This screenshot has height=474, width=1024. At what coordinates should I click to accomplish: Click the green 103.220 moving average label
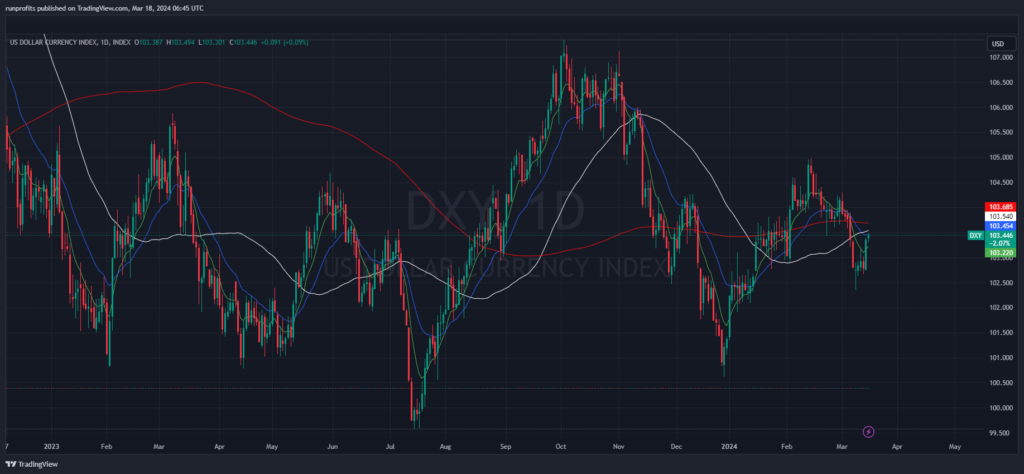(1001, 253)
